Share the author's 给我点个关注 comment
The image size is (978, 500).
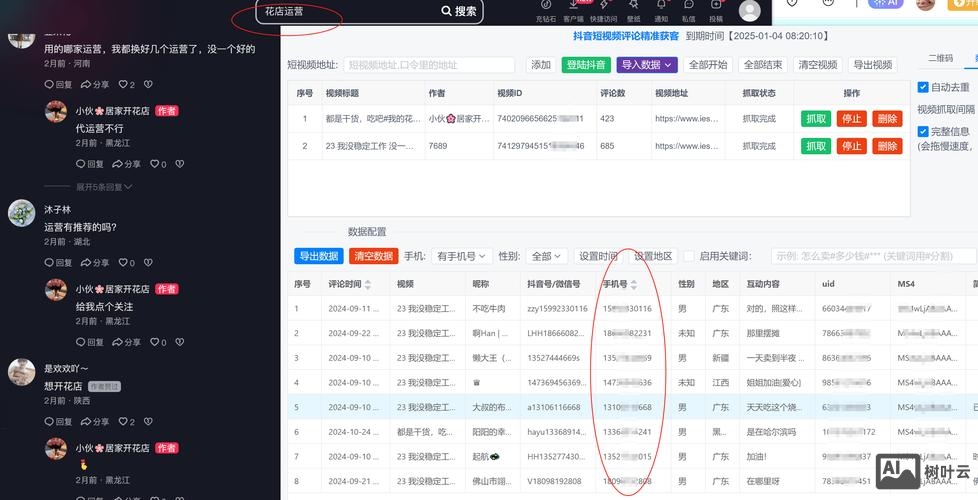126,342
